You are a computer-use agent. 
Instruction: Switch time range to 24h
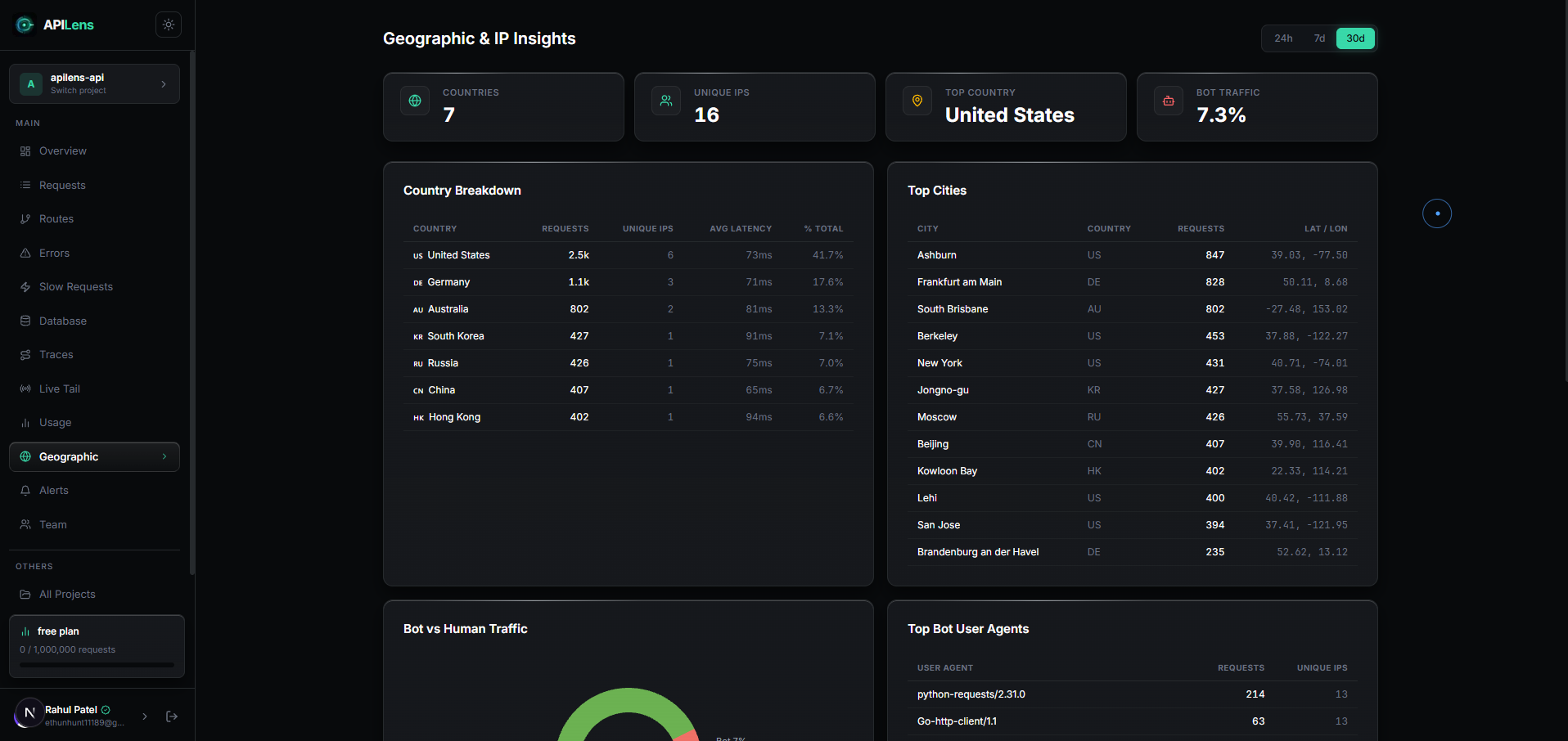tap(1283, 38)
